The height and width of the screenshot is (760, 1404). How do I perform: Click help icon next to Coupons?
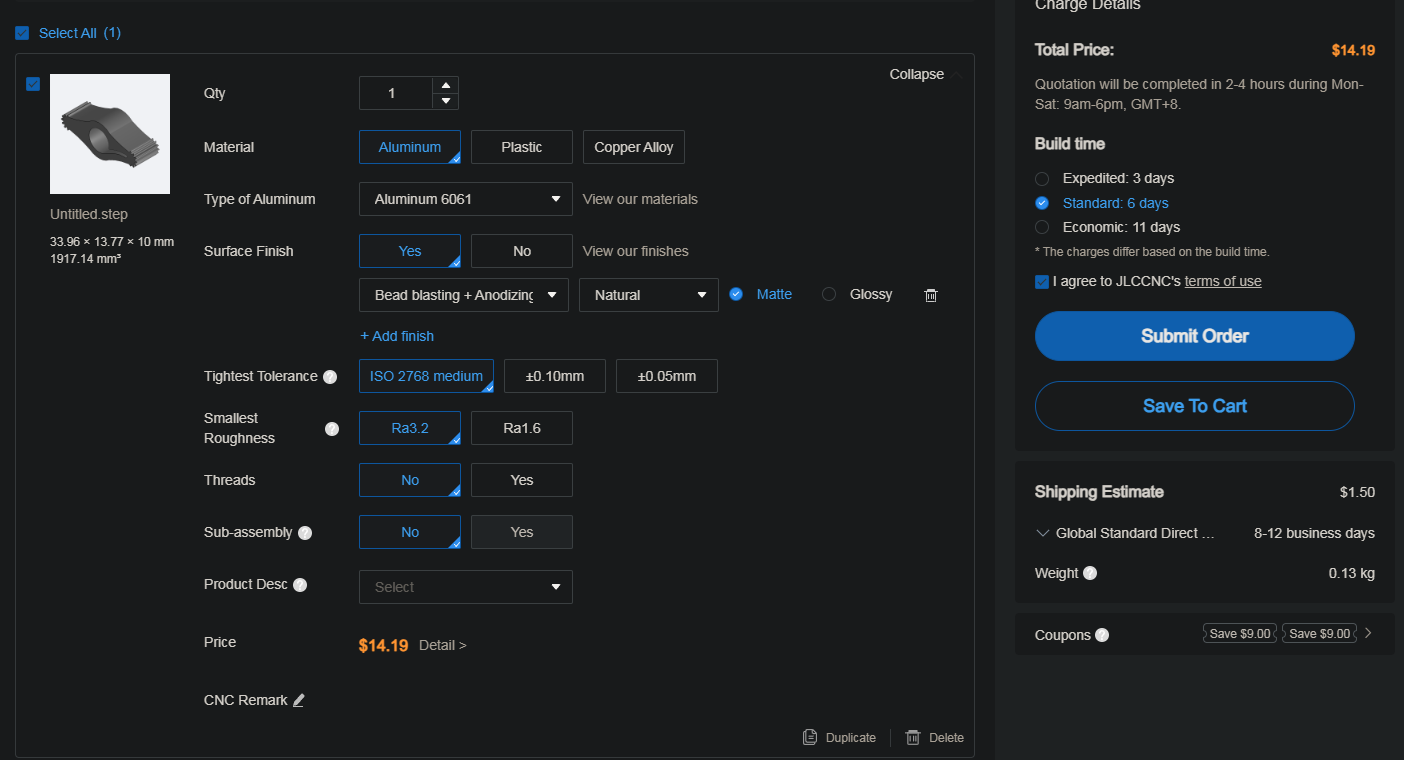(x=1102, y=635)
